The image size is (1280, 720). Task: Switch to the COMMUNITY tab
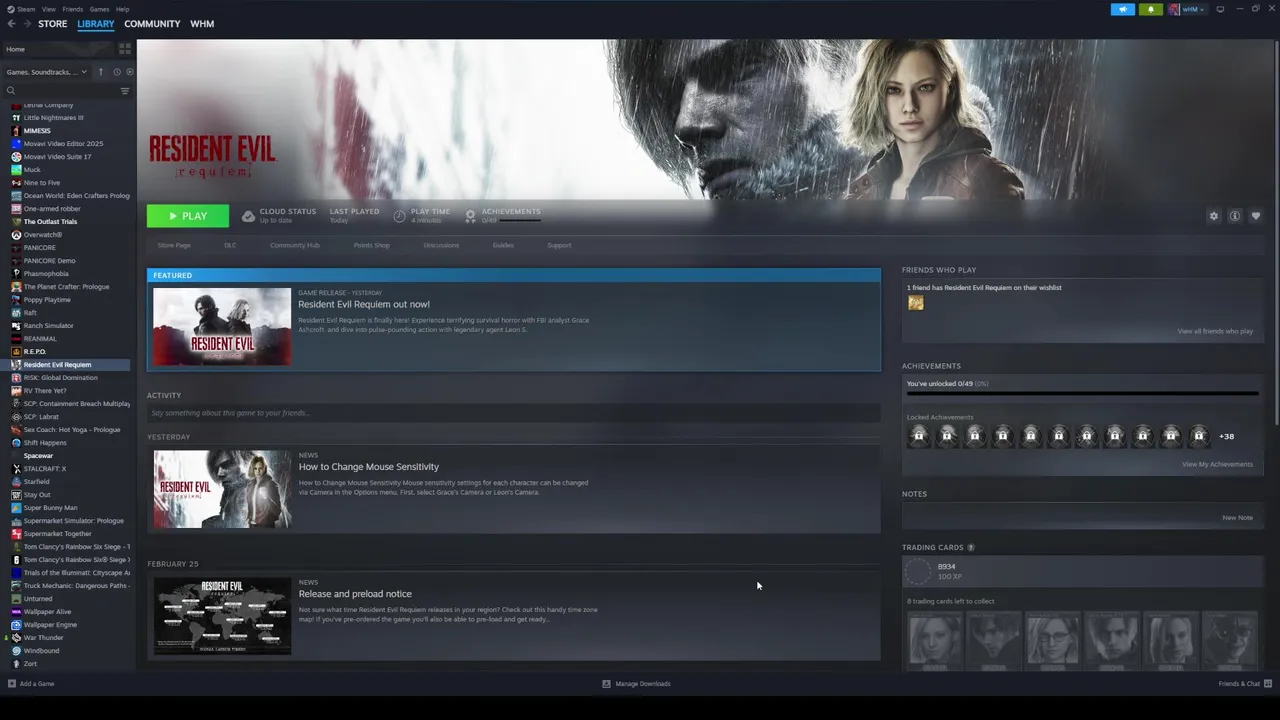(152, 24)
